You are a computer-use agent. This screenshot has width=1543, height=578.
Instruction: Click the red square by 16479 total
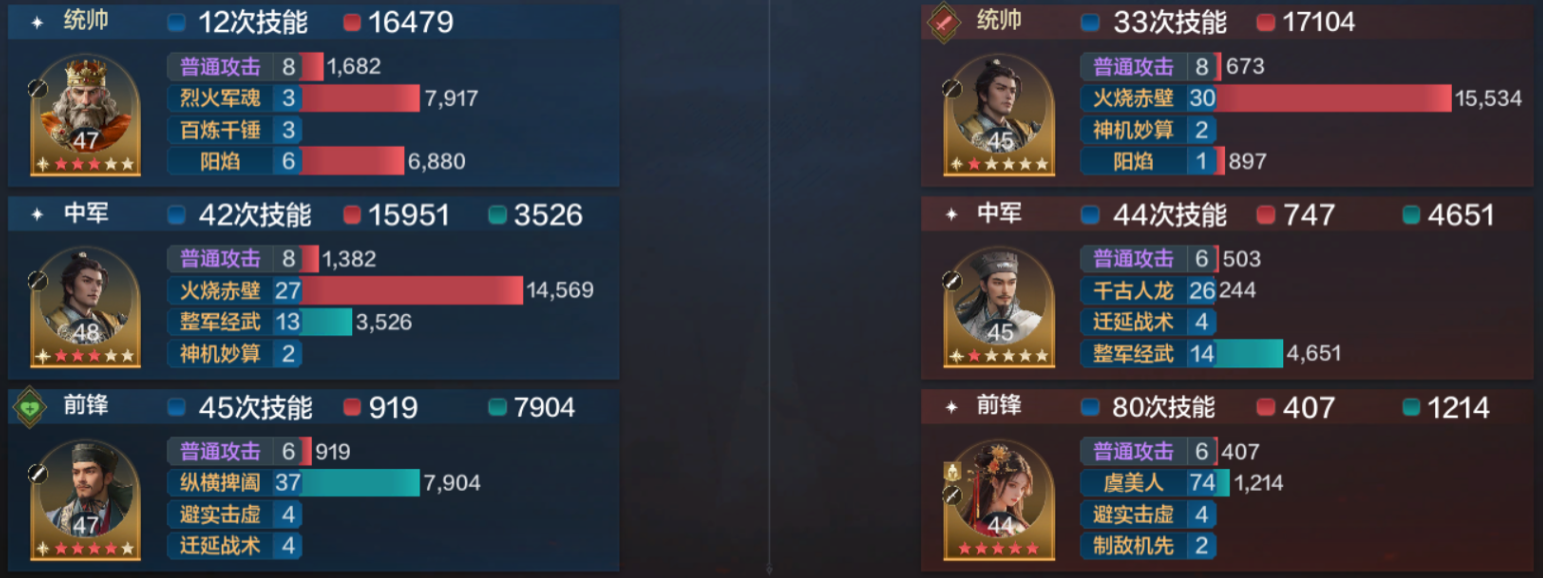click(352, 22)
